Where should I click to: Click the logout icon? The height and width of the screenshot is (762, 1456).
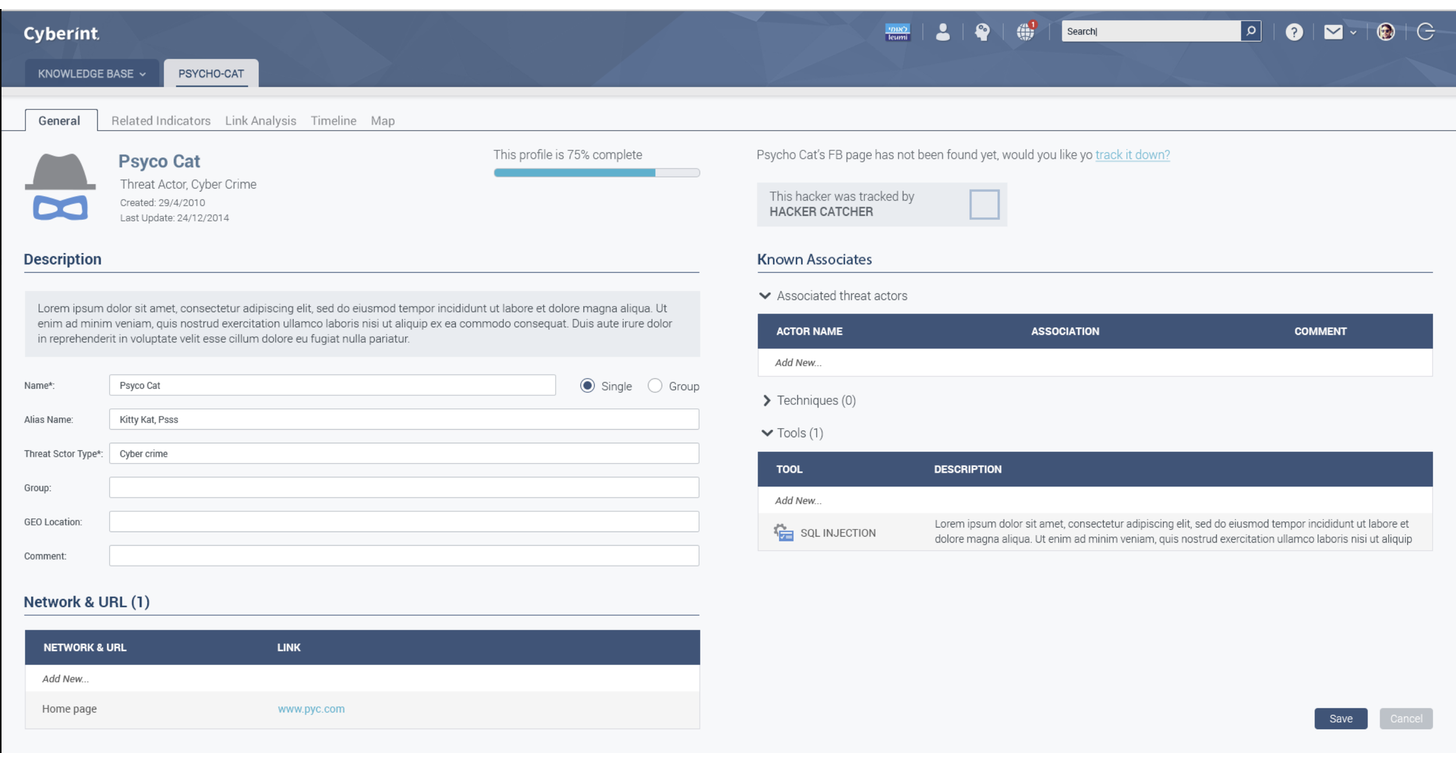1426,32
